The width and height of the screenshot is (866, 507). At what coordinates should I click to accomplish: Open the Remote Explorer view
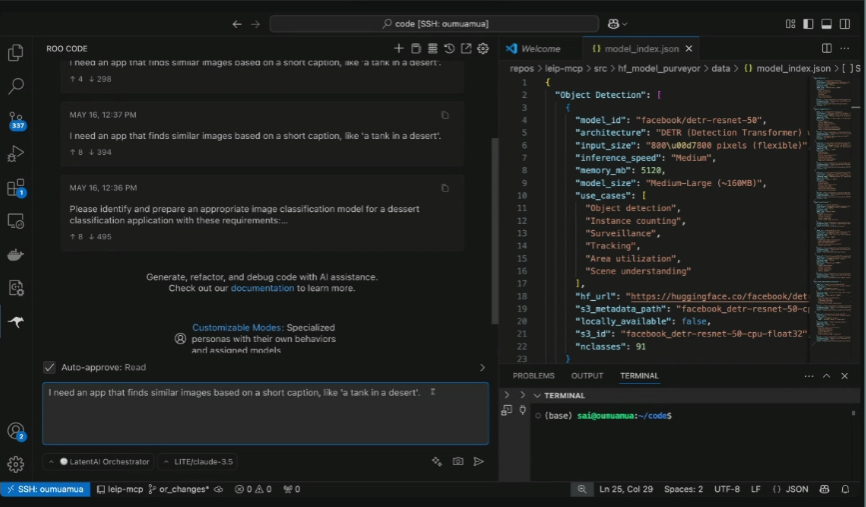coord(15,221)
